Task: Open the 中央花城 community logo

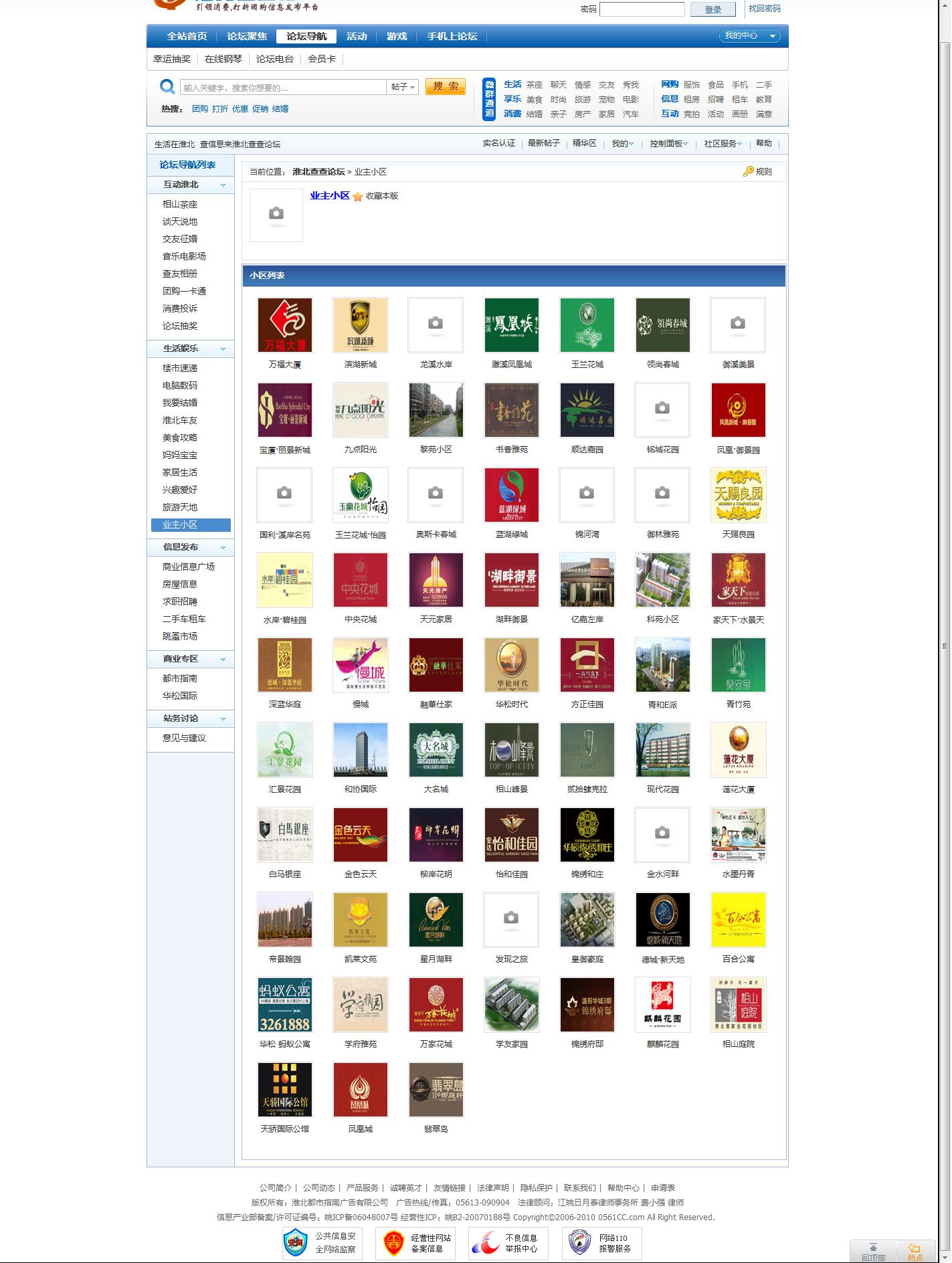Action: pyautogui.click(x=361, y=580)
